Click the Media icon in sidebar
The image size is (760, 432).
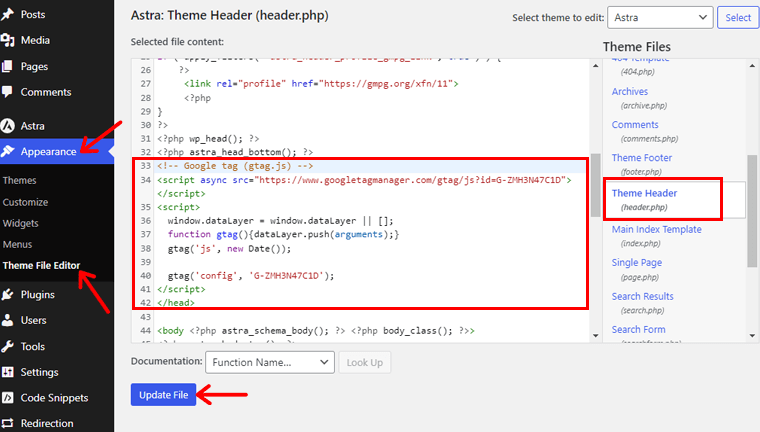[x=8, y=40]
